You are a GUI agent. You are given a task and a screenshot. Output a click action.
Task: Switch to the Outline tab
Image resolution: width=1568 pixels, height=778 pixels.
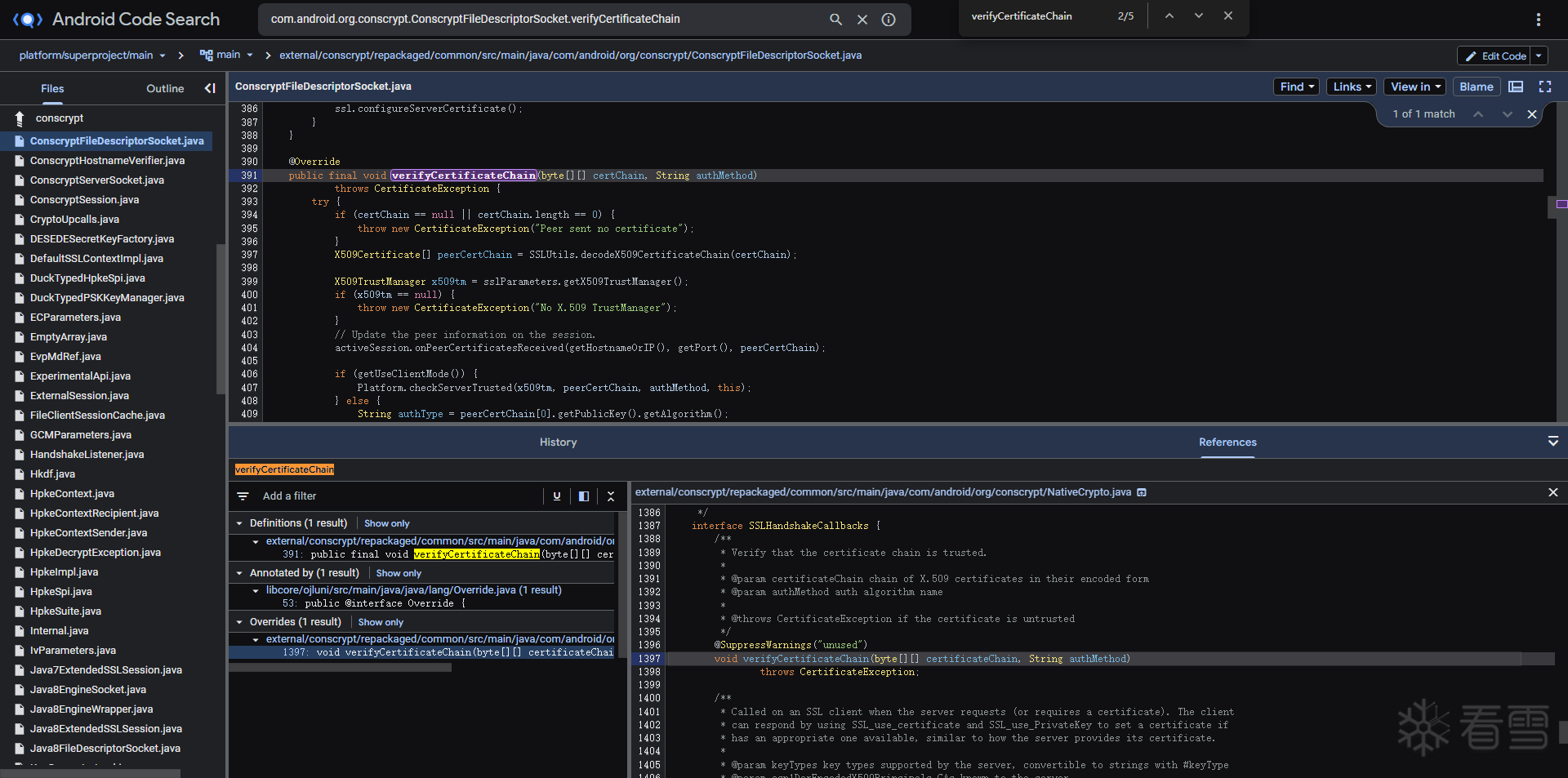click(x=165, y=88)
